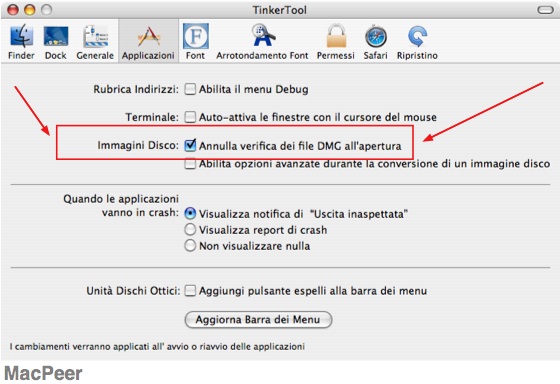Open the Permessi padlock icon

point(336,36)
